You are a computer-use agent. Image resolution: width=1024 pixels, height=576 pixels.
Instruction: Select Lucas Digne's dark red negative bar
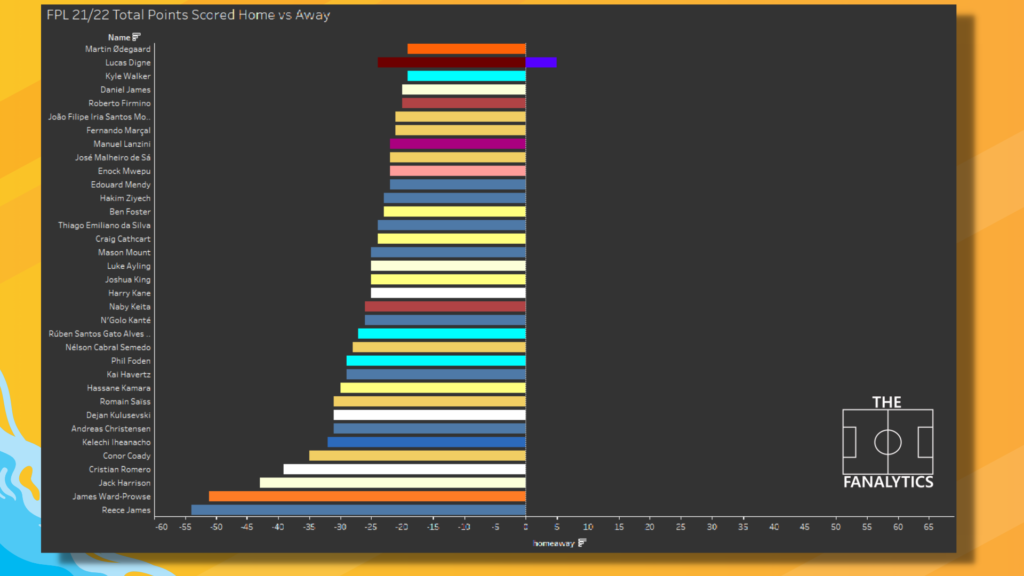click(451, 63)
